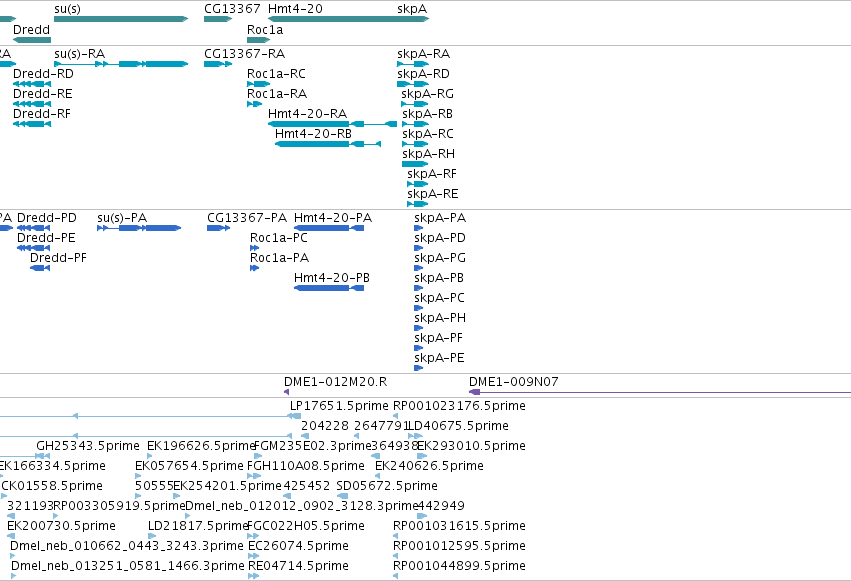Click the Dredd-PF protein label
The image size is (851, 581).
coord(58,258)
